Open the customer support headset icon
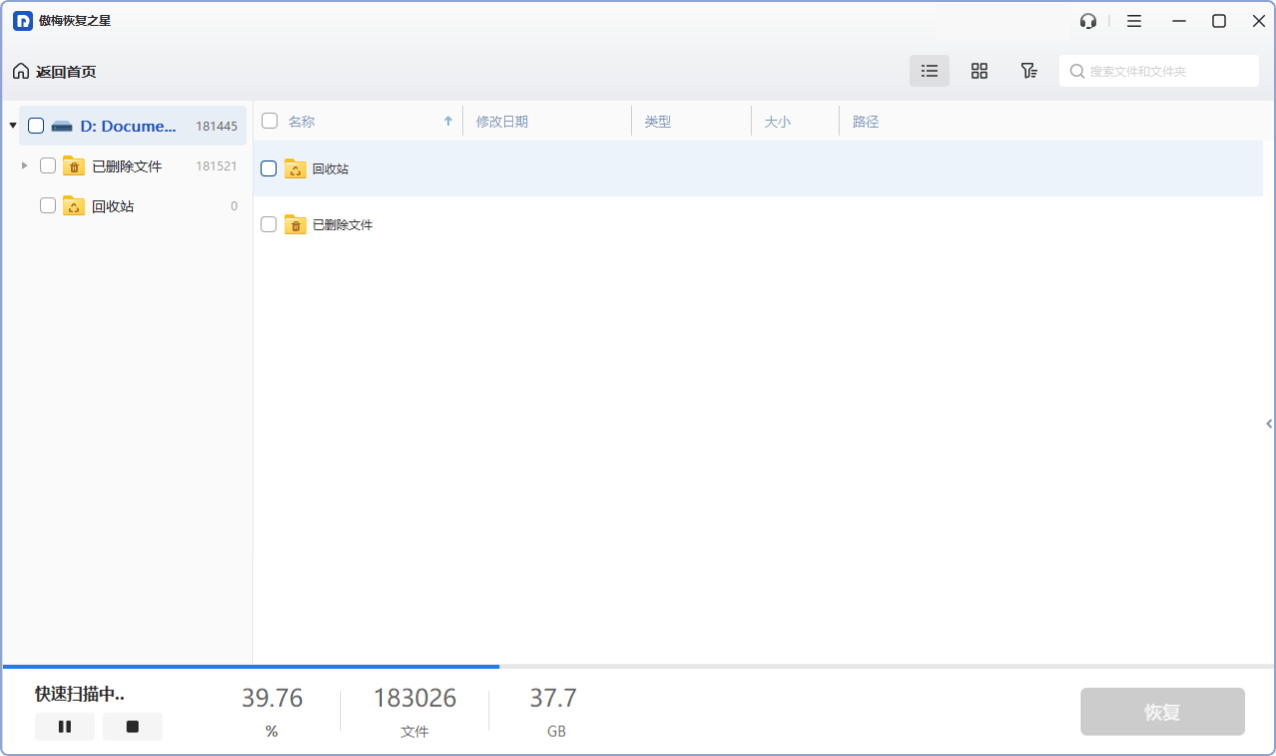This screenshot has width=1276, height=756. click(x=1089, y=21)
